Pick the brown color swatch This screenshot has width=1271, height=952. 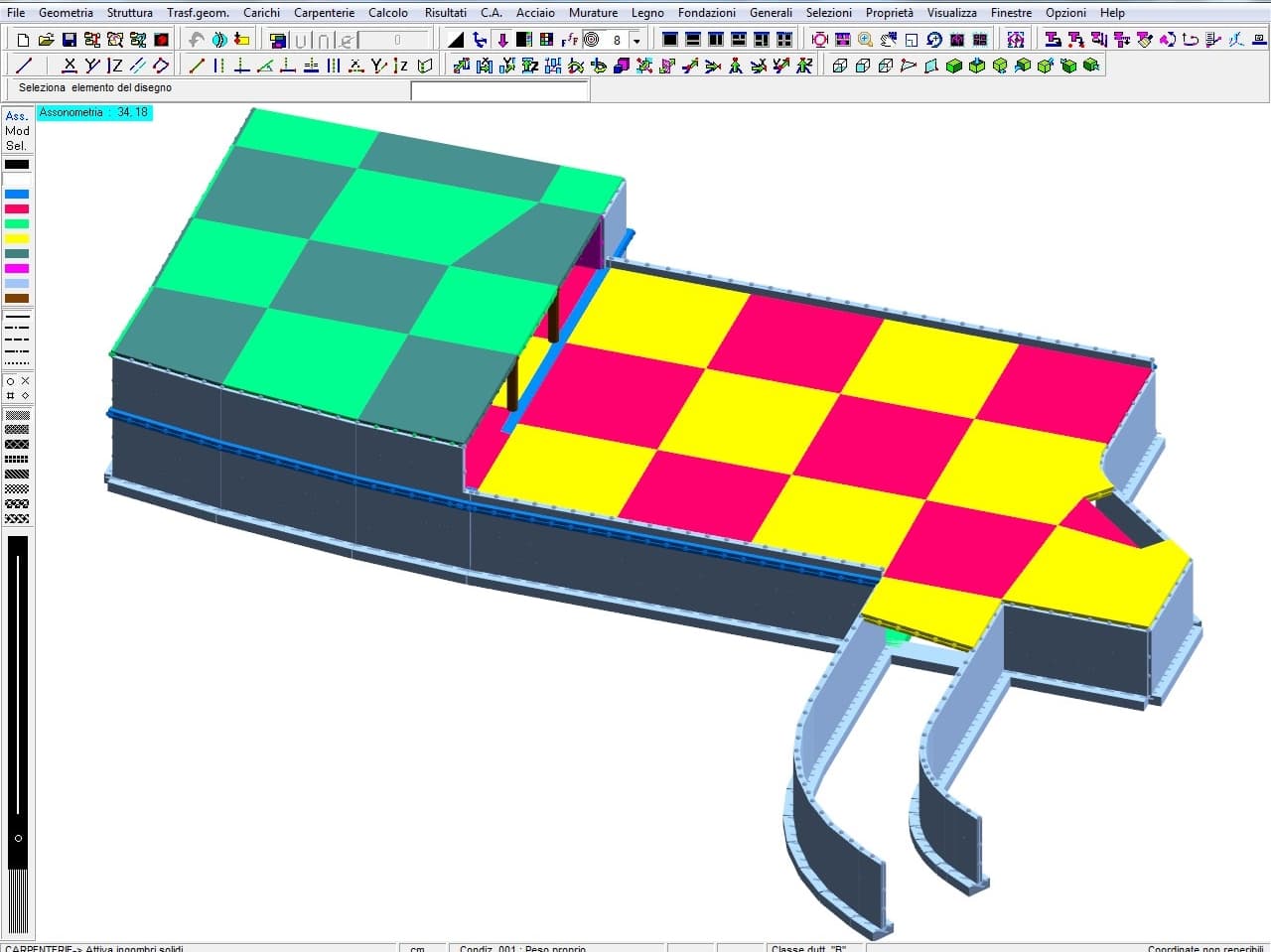(17, 299)
